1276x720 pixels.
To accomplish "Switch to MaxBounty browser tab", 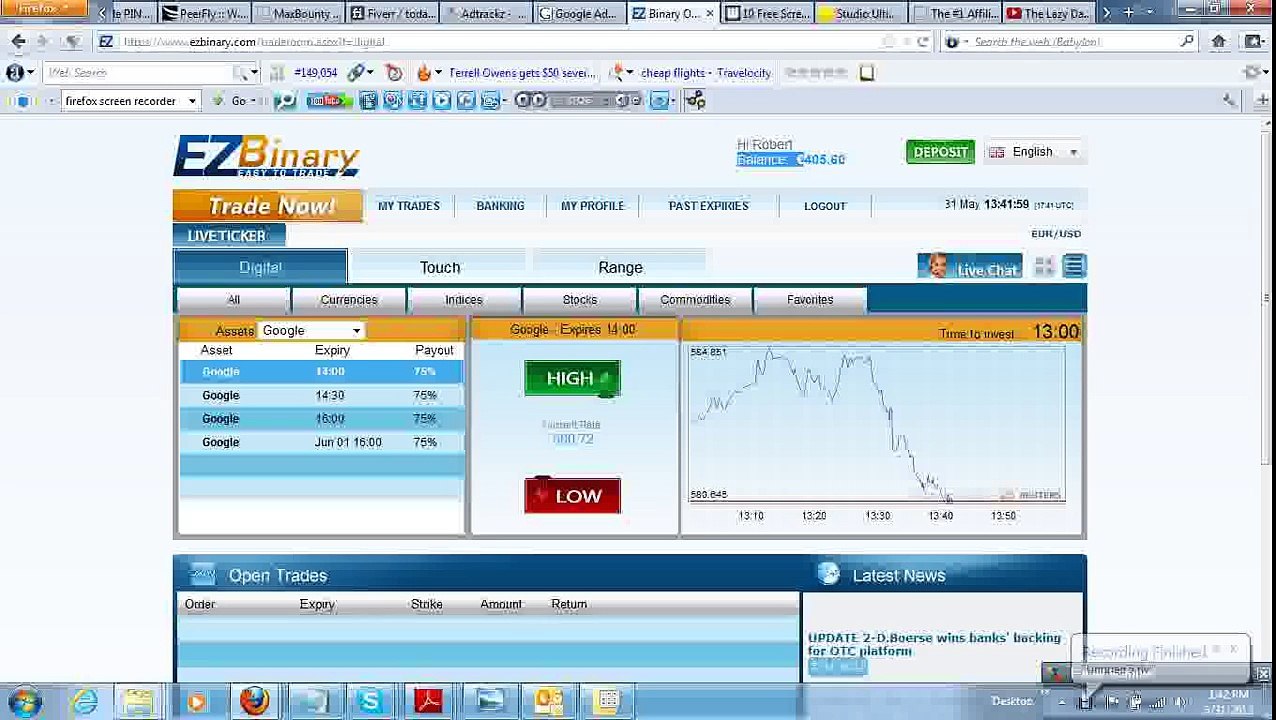I will coord(298,13).
